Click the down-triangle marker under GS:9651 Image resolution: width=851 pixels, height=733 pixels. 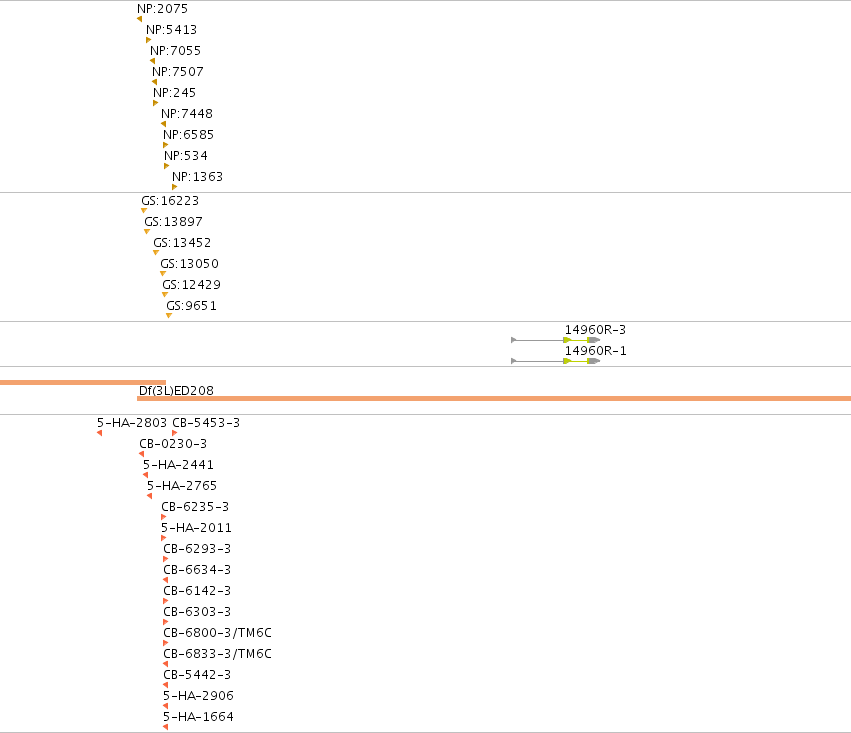[169, 316]
